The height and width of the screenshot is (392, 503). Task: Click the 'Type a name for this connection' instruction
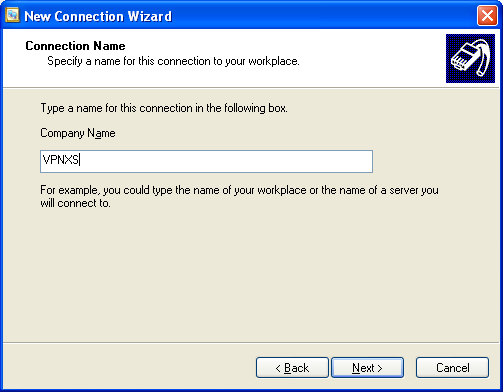(x=164, y=108)
